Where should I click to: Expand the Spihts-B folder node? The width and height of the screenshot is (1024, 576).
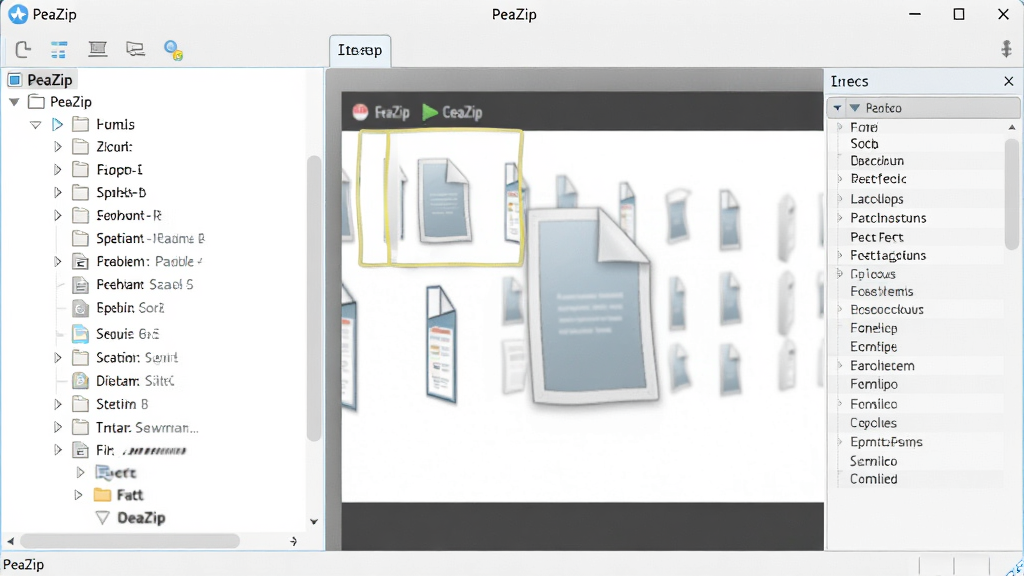point(57,193)
